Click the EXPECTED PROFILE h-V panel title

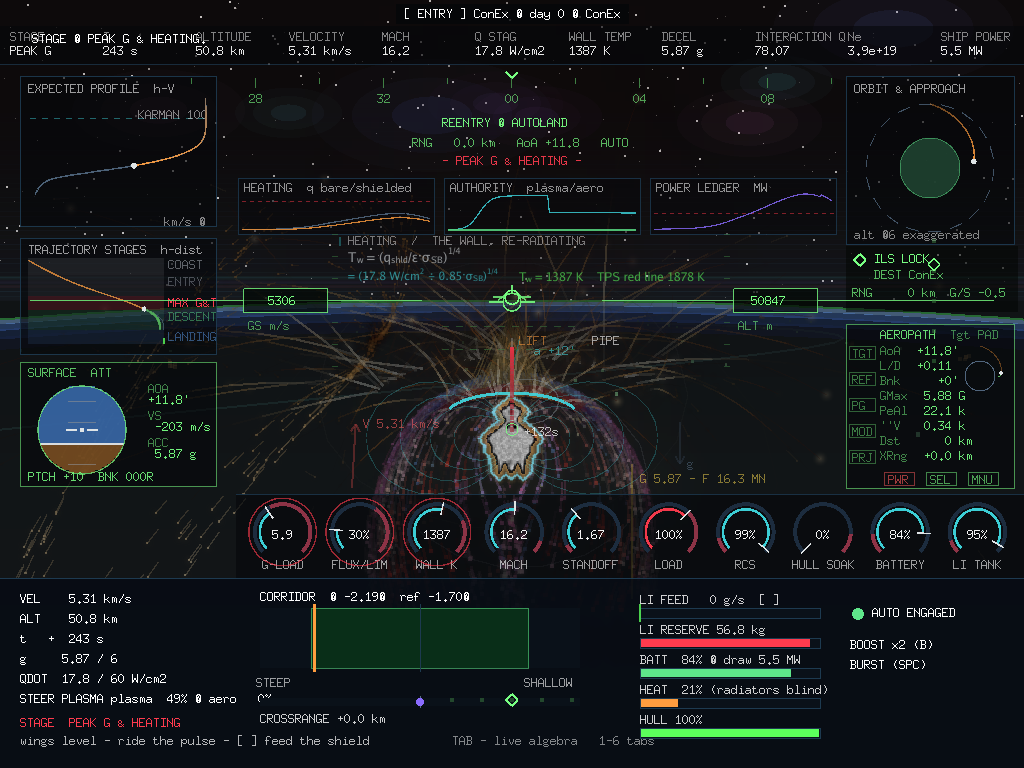point(101,89)
